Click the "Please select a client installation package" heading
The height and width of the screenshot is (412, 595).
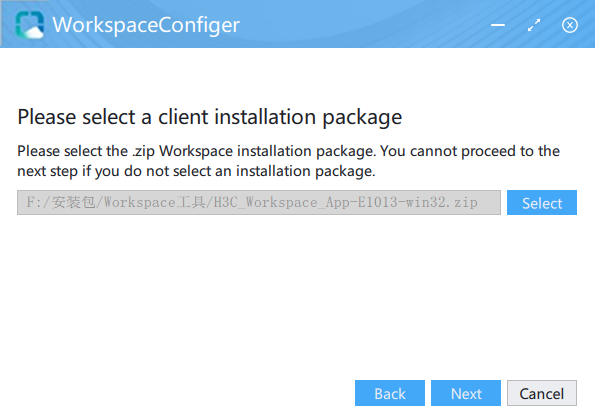[x=209, y=117]
